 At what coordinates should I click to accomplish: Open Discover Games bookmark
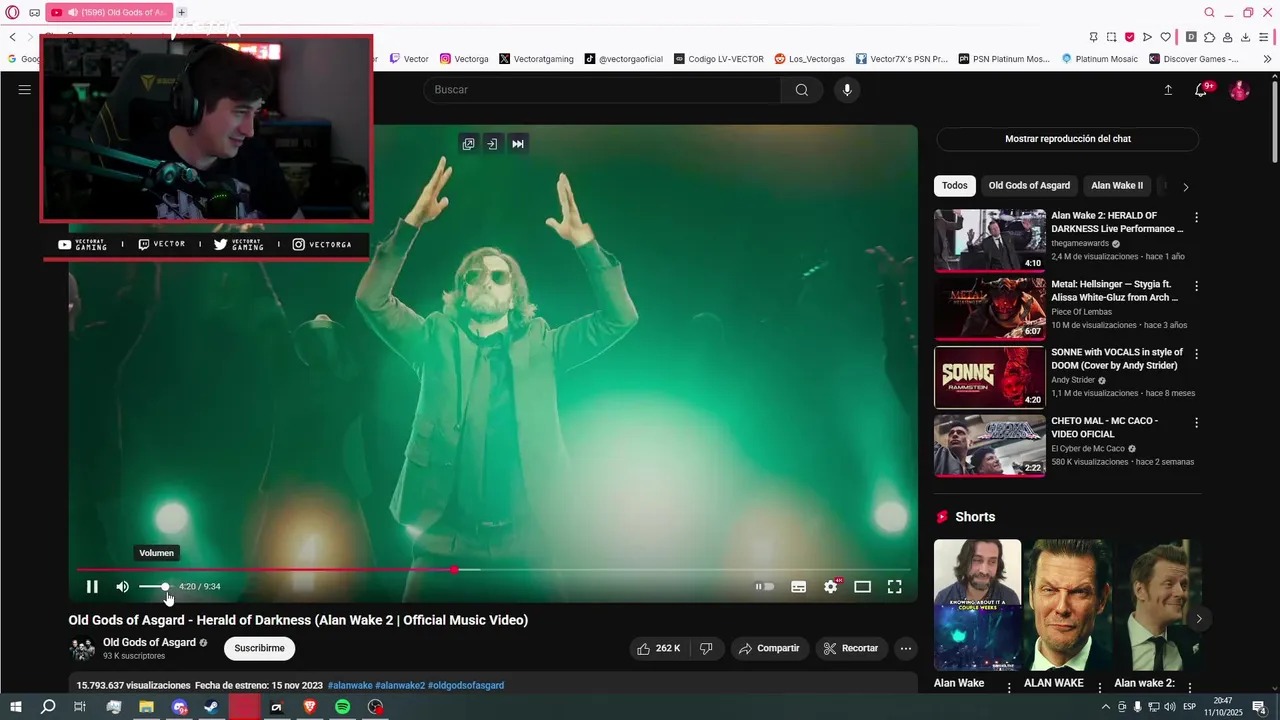1194,59
